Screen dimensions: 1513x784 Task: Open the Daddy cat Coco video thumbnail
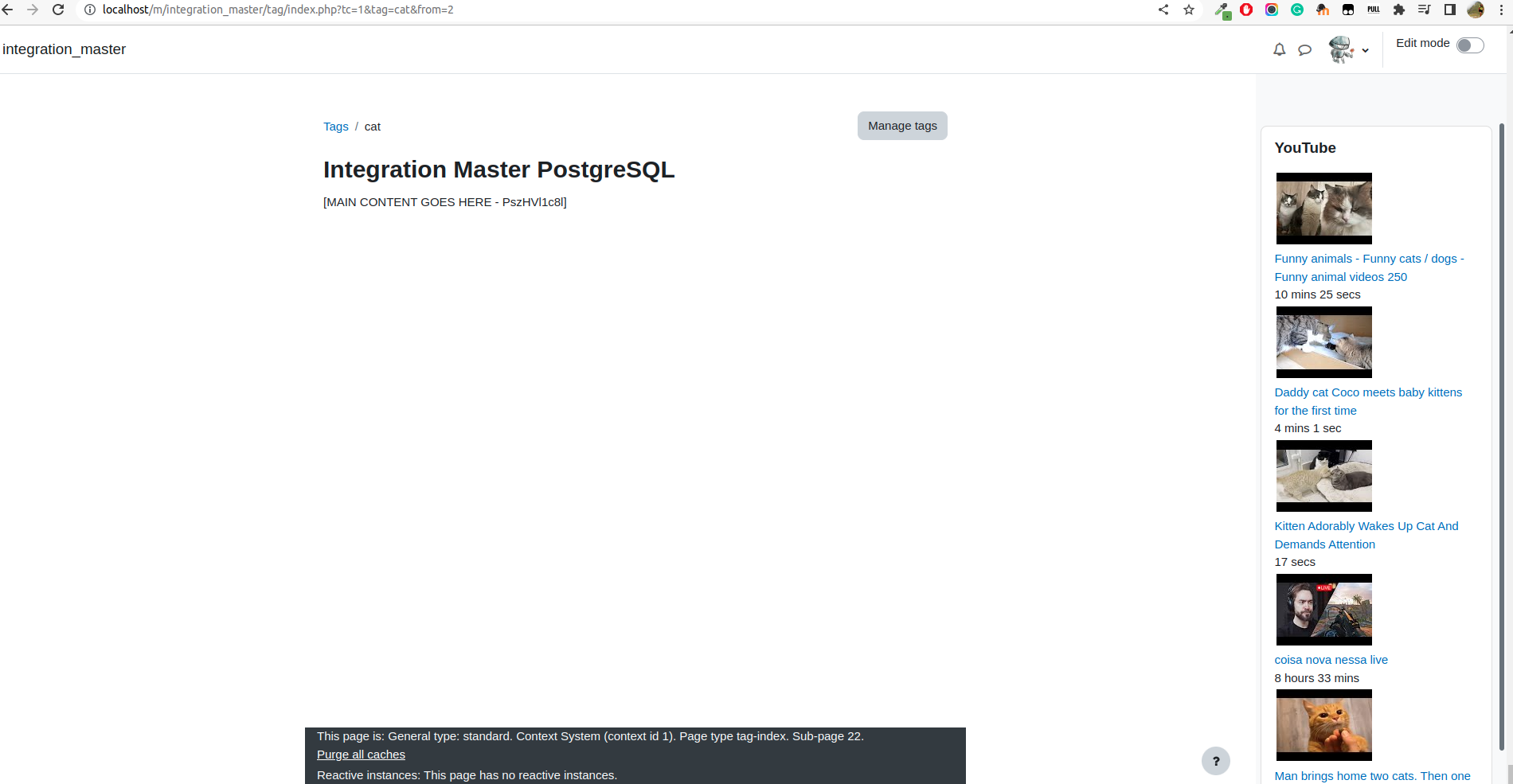pos(1323,342)
